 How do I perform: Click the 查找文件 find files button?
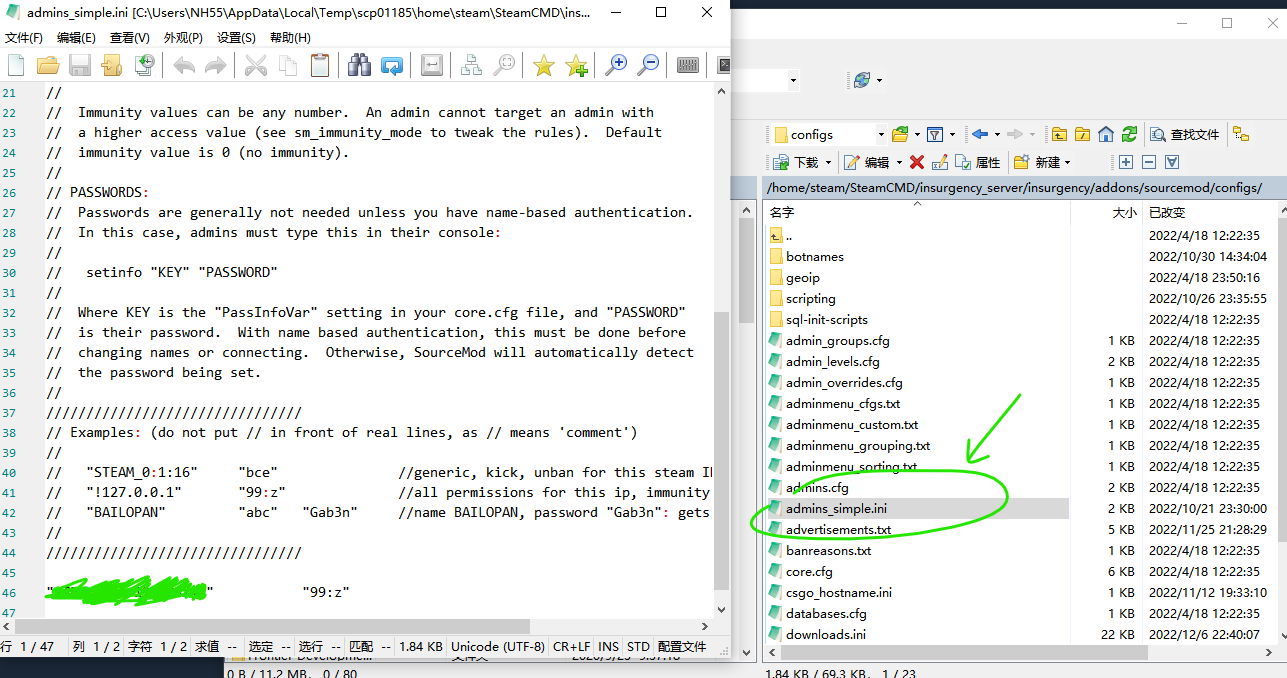(x=1185, y=134)
